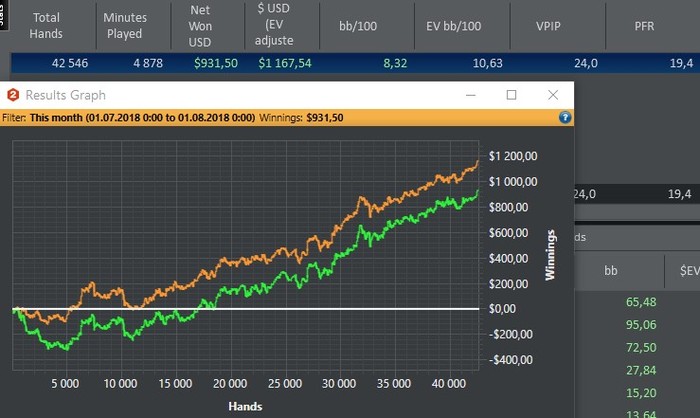Click the 8,32 bb/100 value
Screen dimensions: 700x418
click(x=395, y=63)
